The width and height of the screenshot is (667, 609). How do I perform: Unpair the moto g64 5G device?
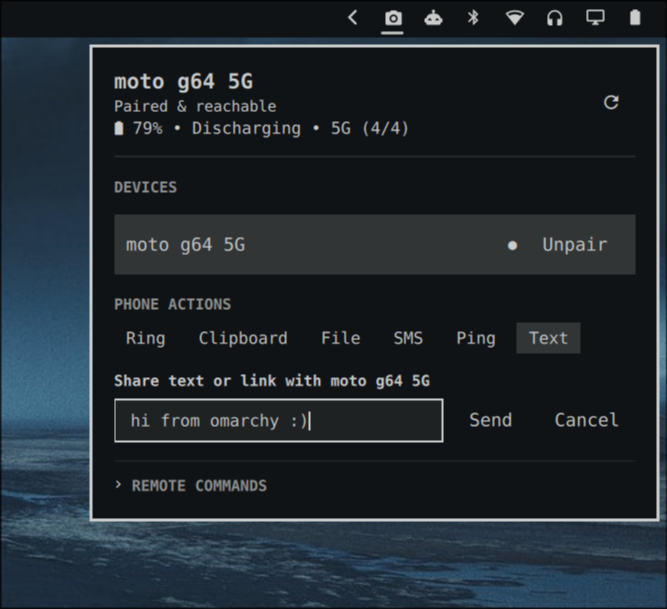tap(575, 245)
